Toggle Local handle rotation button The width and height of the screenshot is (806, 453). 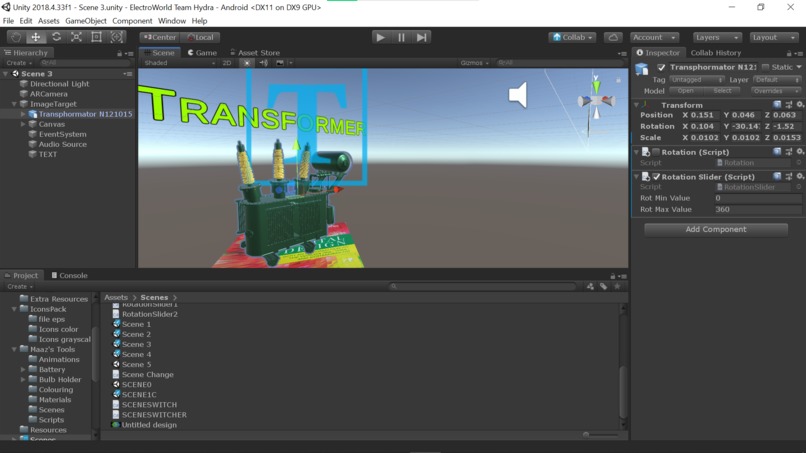(200, 38)
